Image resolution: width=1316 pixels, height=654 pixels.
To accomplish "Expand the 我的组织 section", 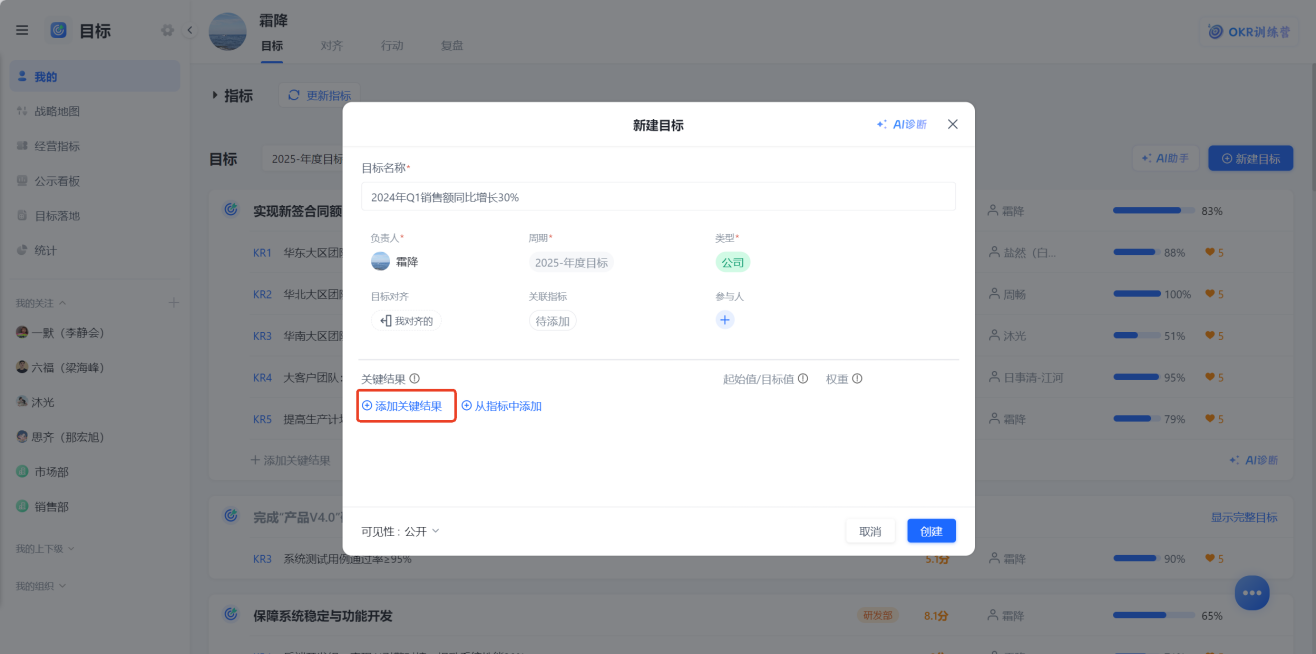I will (x=63, y=585).
